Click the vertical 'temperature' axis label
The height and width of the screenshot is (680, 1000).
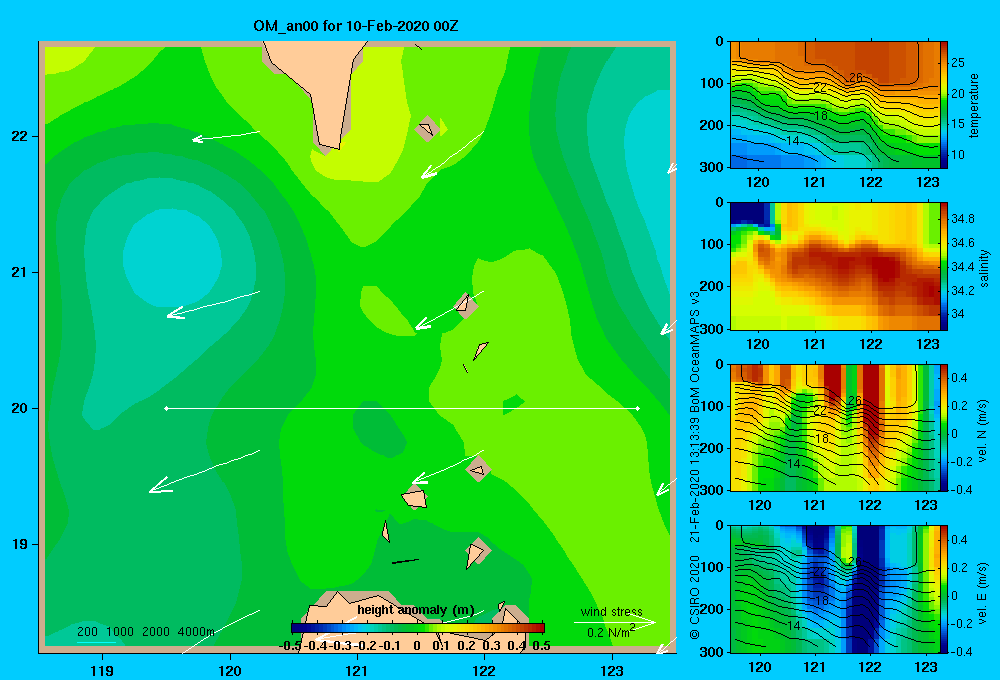[974, 105]
